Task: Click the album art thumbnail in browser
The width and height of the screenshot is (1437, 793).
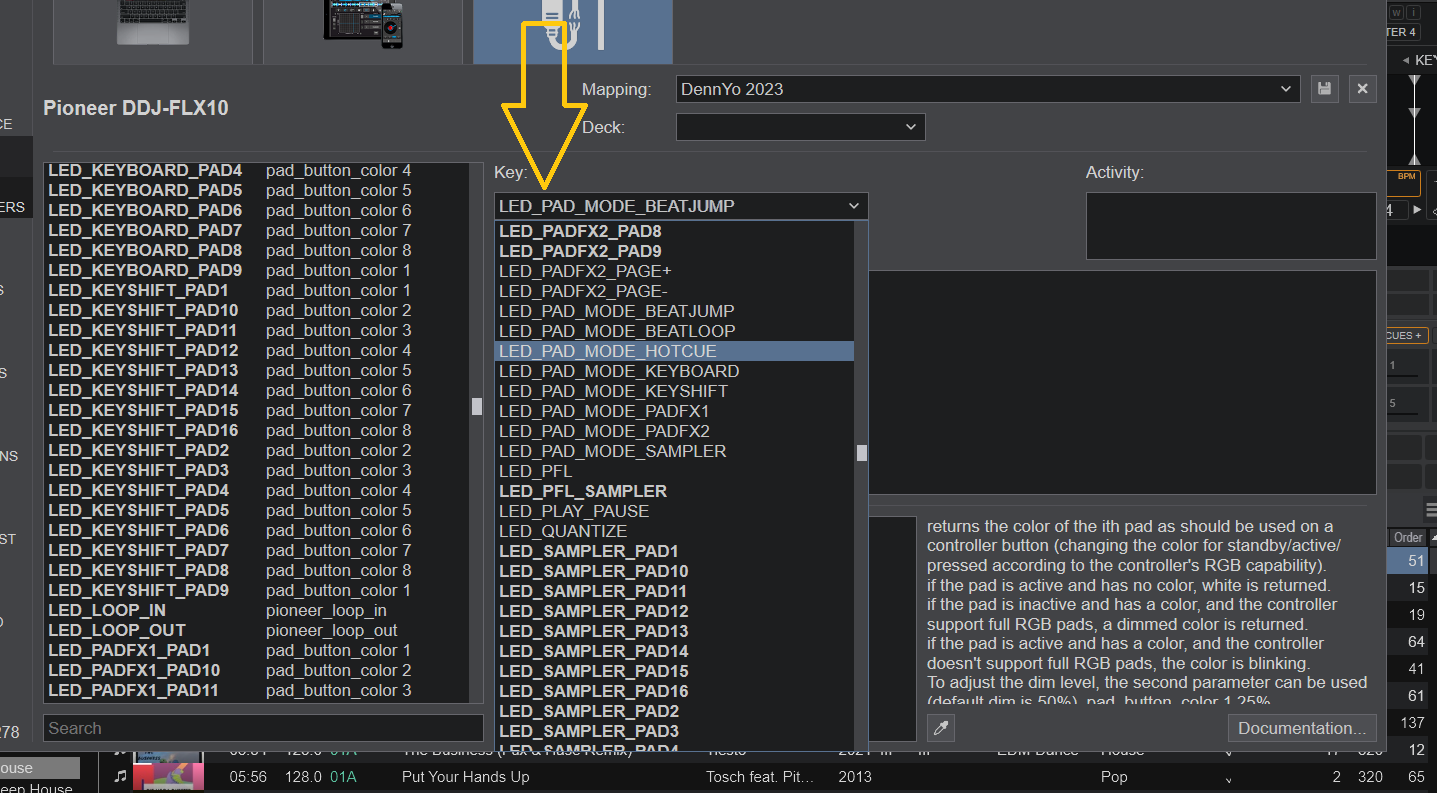Action: click(x=168, y=777)
